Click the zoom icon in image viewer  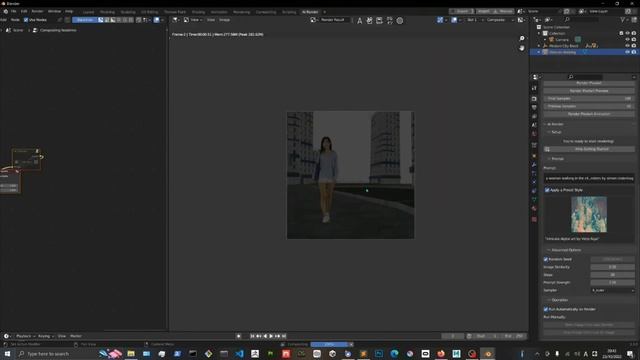point(522,38)
